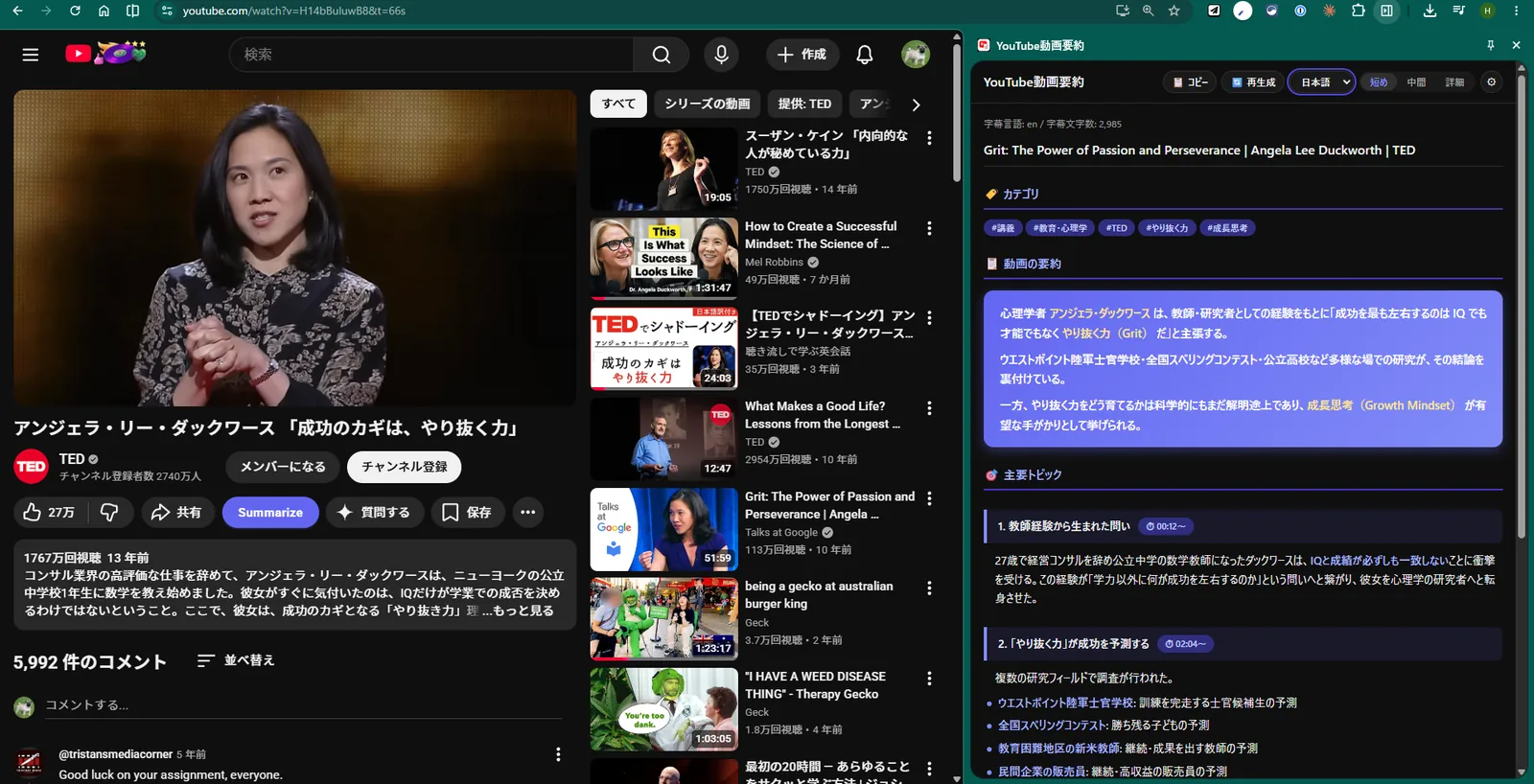Click the main video player
Image resolution: width=1534 pixels, height=784 pixels.
pos(295,247)
